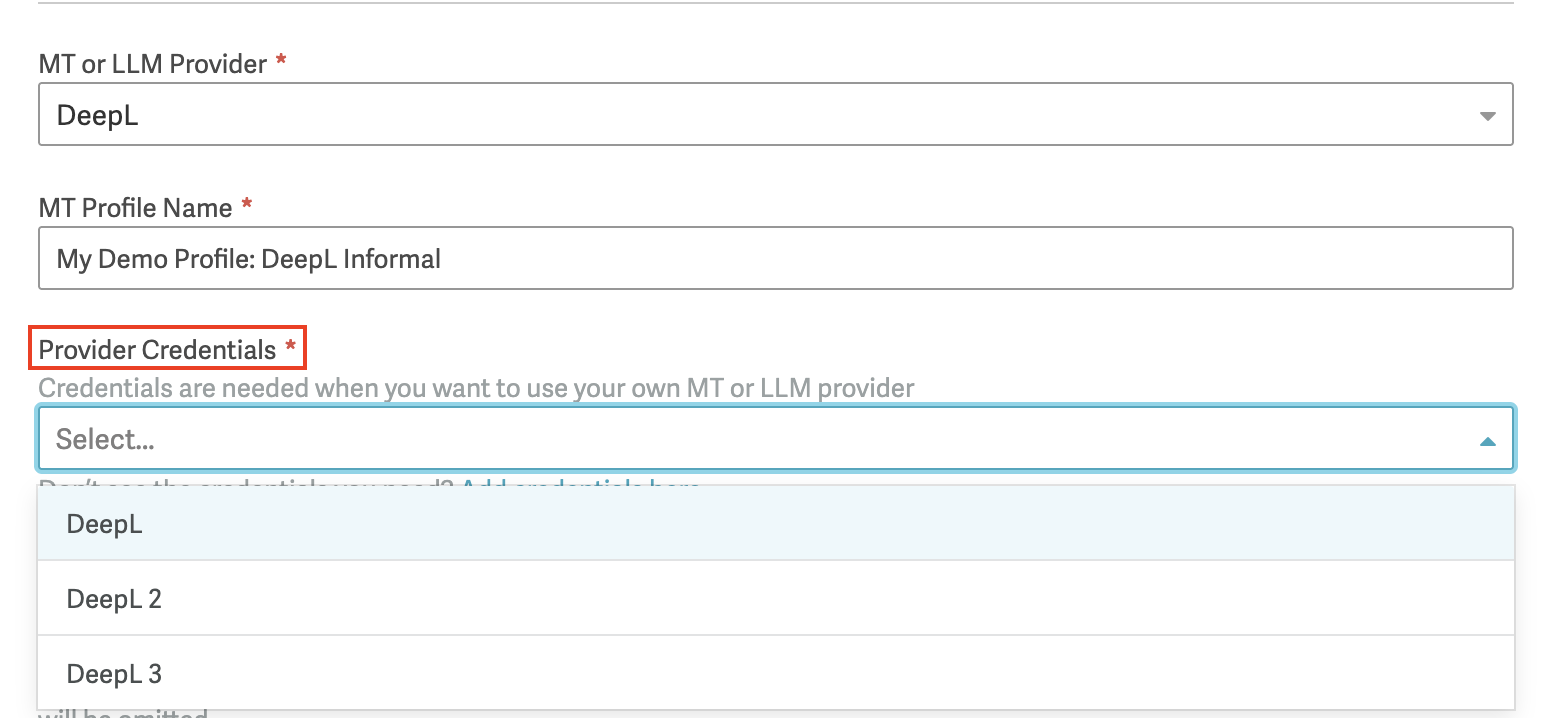The width and height of the screenshot is (1558, 718).
Task: Choose the DeepL 2 credentials option
Action: (776, 598)
